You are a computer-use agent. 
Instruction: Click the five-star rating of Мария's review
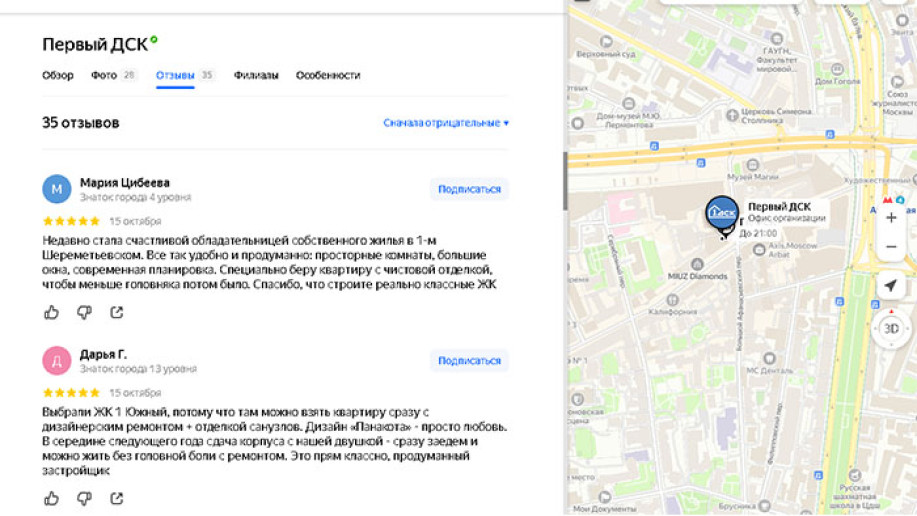(71, 221)
